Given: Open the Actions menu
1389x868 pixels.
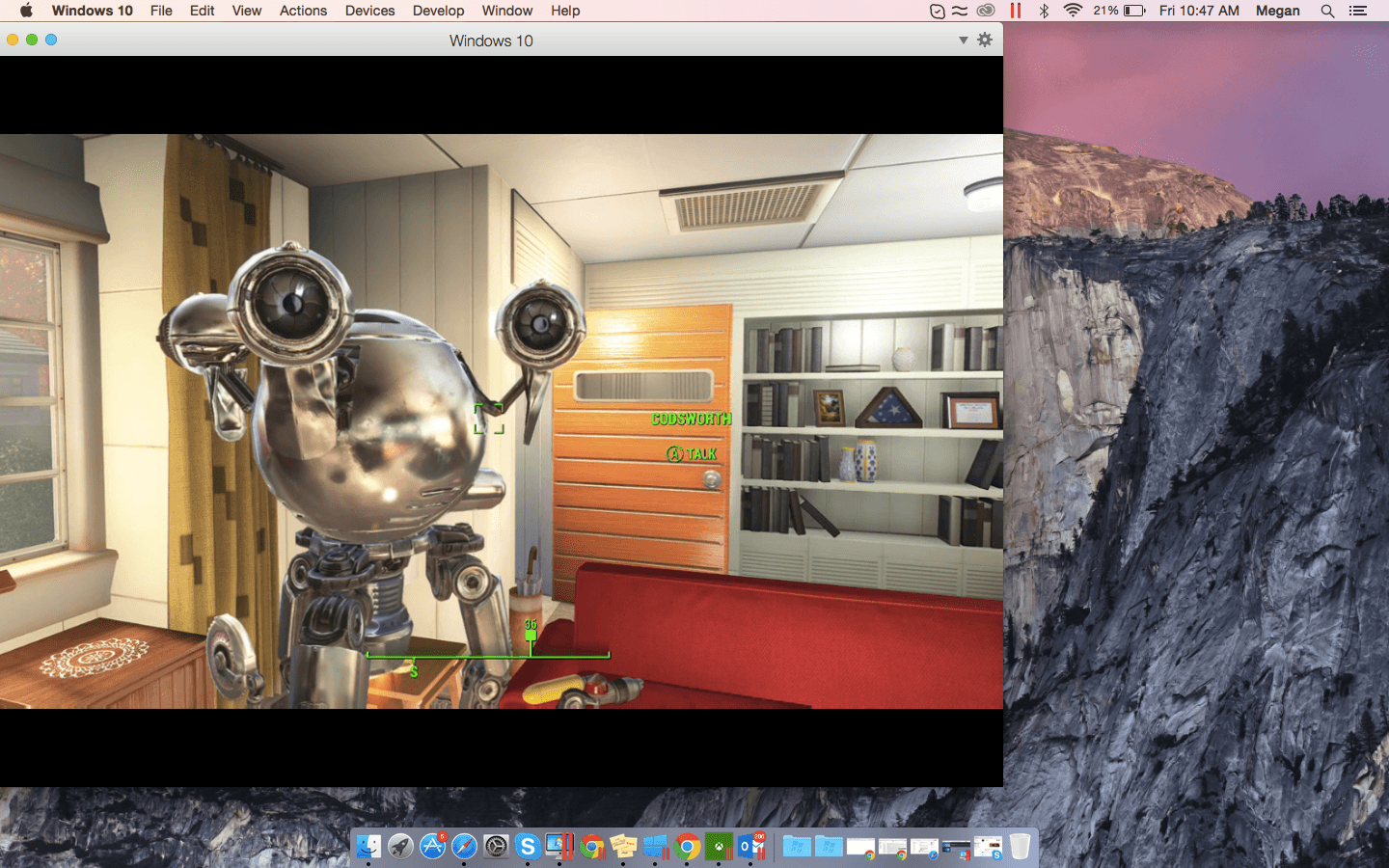Looking at the screenshot, I should (303, 11).
